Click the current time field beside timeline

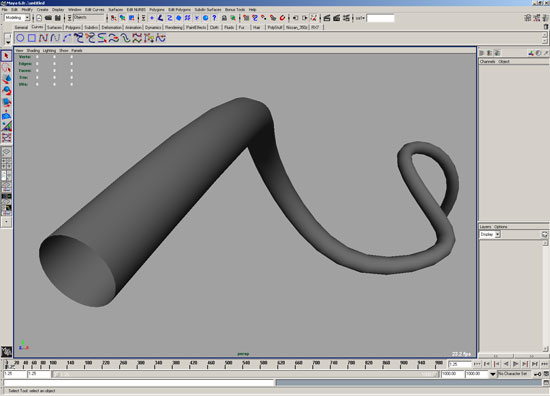tap(460, 364)
